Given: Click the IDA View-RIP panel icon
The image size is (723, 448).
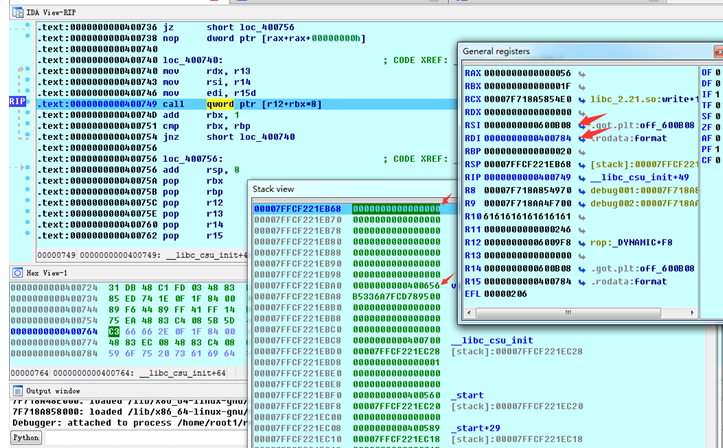Looking at the screenshot, I should [18, 12].
